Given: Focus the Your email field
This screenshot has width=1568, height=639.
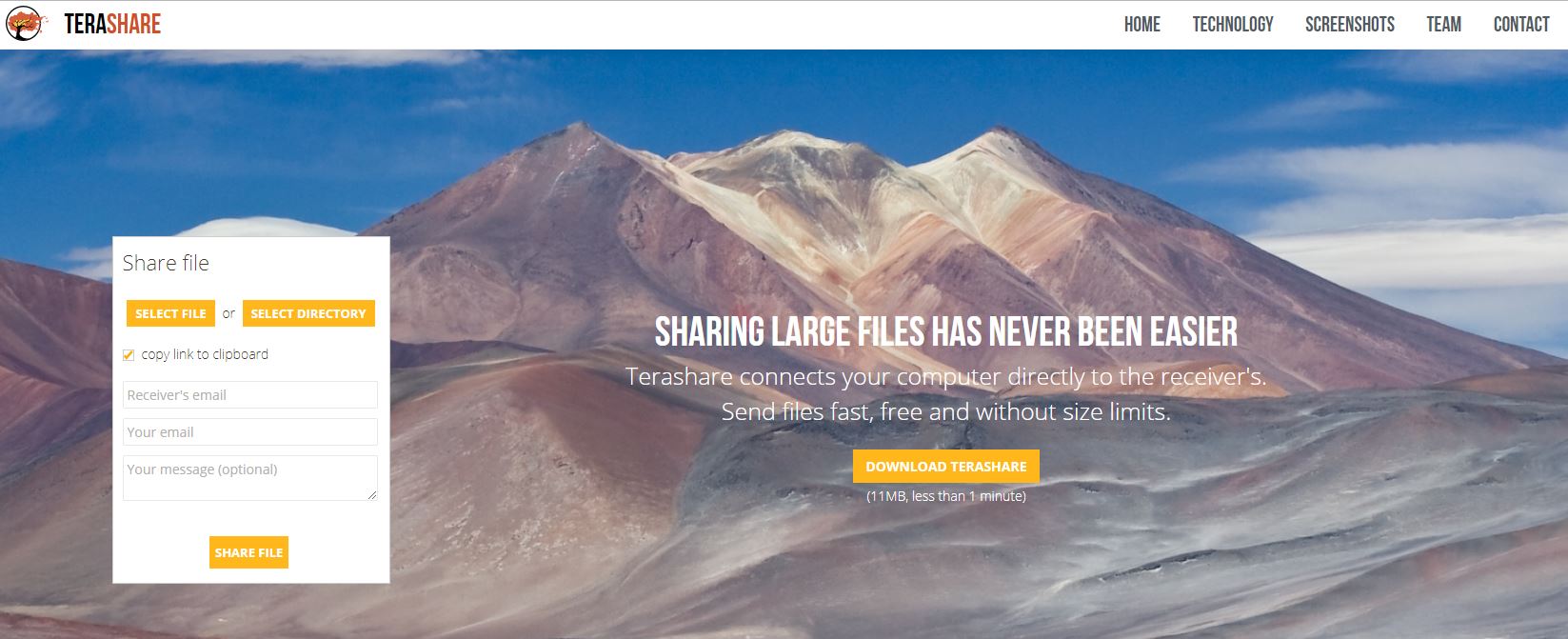Looking at the screenshot, I should [250, 432].
